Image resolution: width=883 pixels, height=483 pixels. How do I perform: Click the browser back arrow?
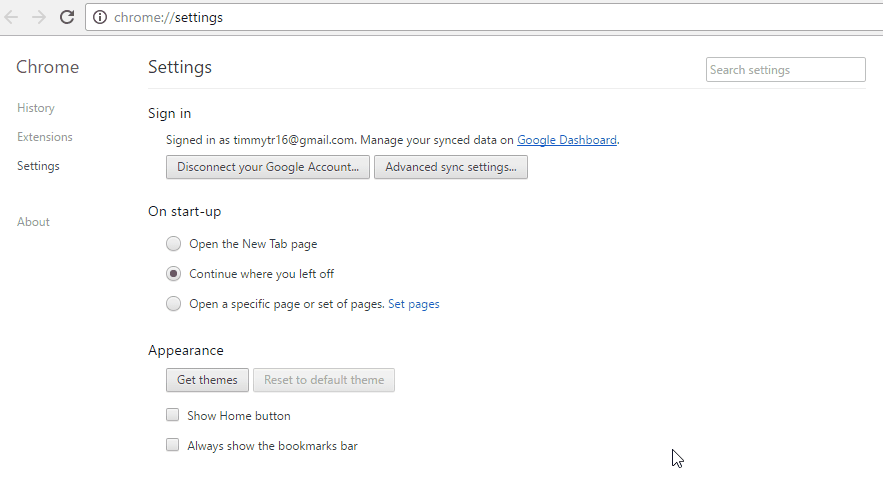click(11, 17)
